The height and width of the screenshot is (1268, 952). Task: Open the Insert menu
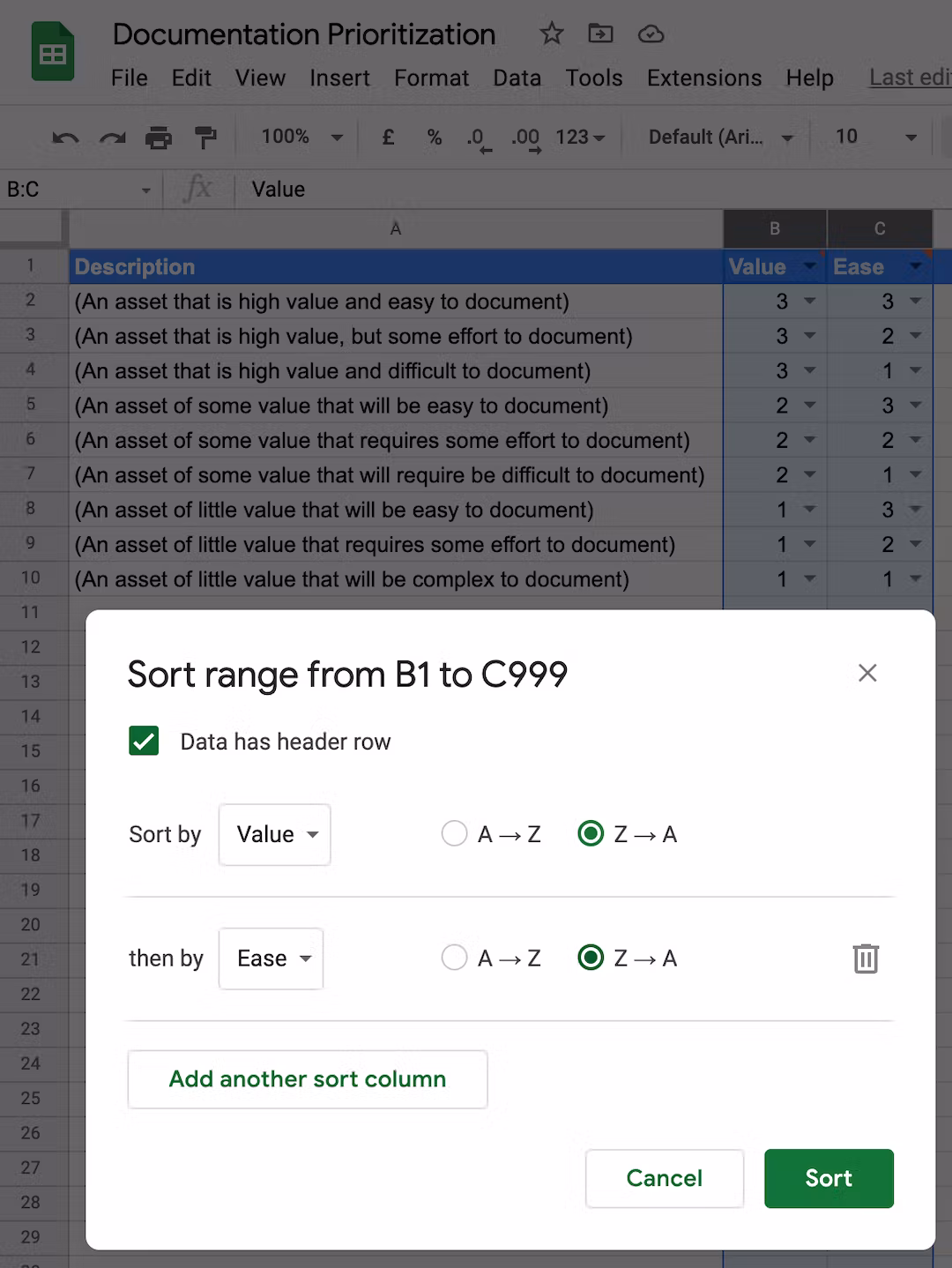339,78
